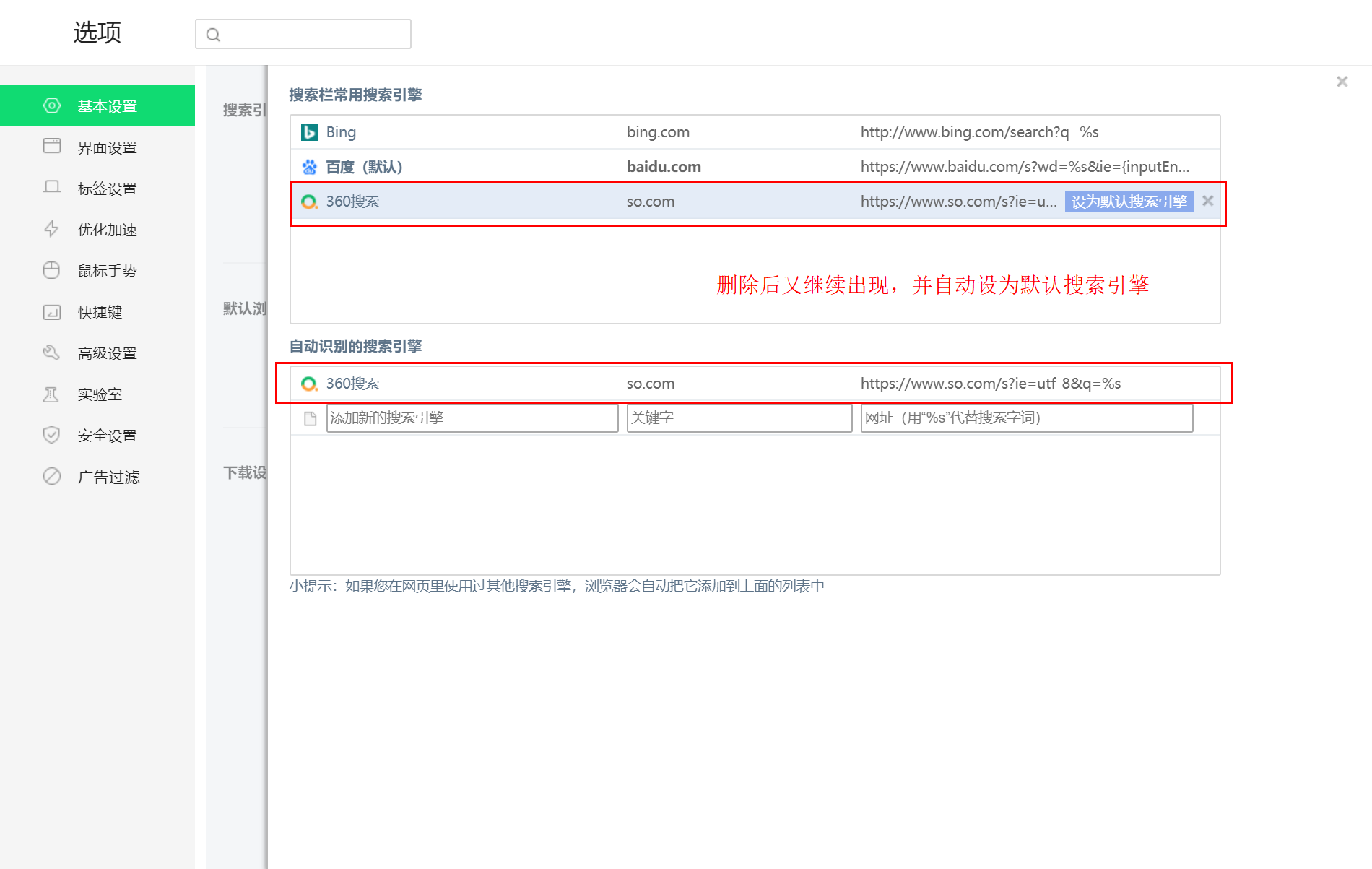Click the 实验室 flask icon
1372x869 pixels.
click(x=51, y=394)
